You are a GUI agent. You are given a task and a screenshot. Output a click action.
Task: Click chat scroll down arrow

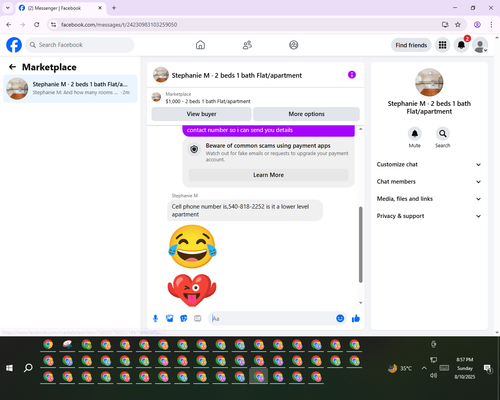pos(360,303)
